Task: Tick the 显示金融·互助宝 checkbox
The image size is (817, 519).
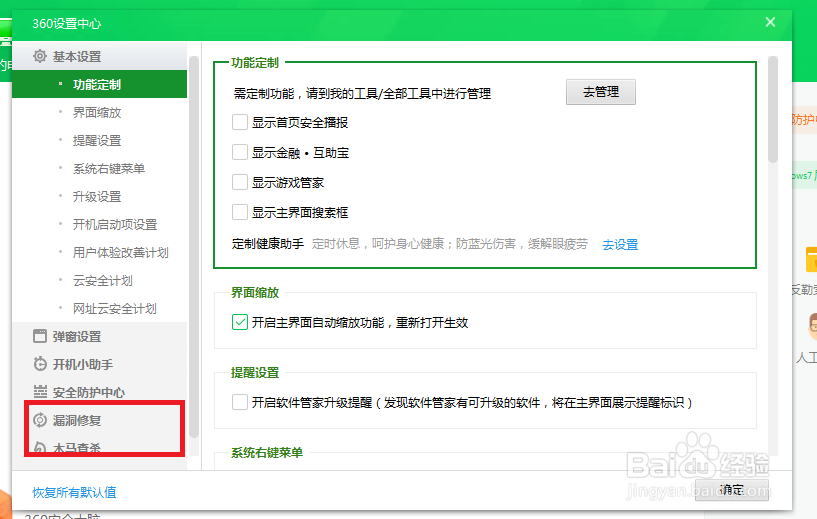Action: click(x=240, y=152)
